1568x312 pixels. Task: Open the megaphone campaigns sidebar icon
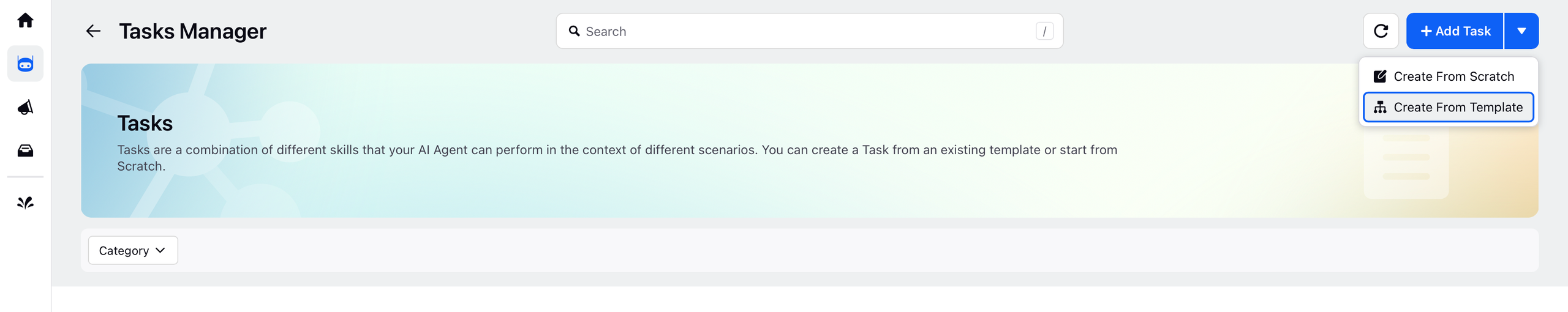point(25,108)
